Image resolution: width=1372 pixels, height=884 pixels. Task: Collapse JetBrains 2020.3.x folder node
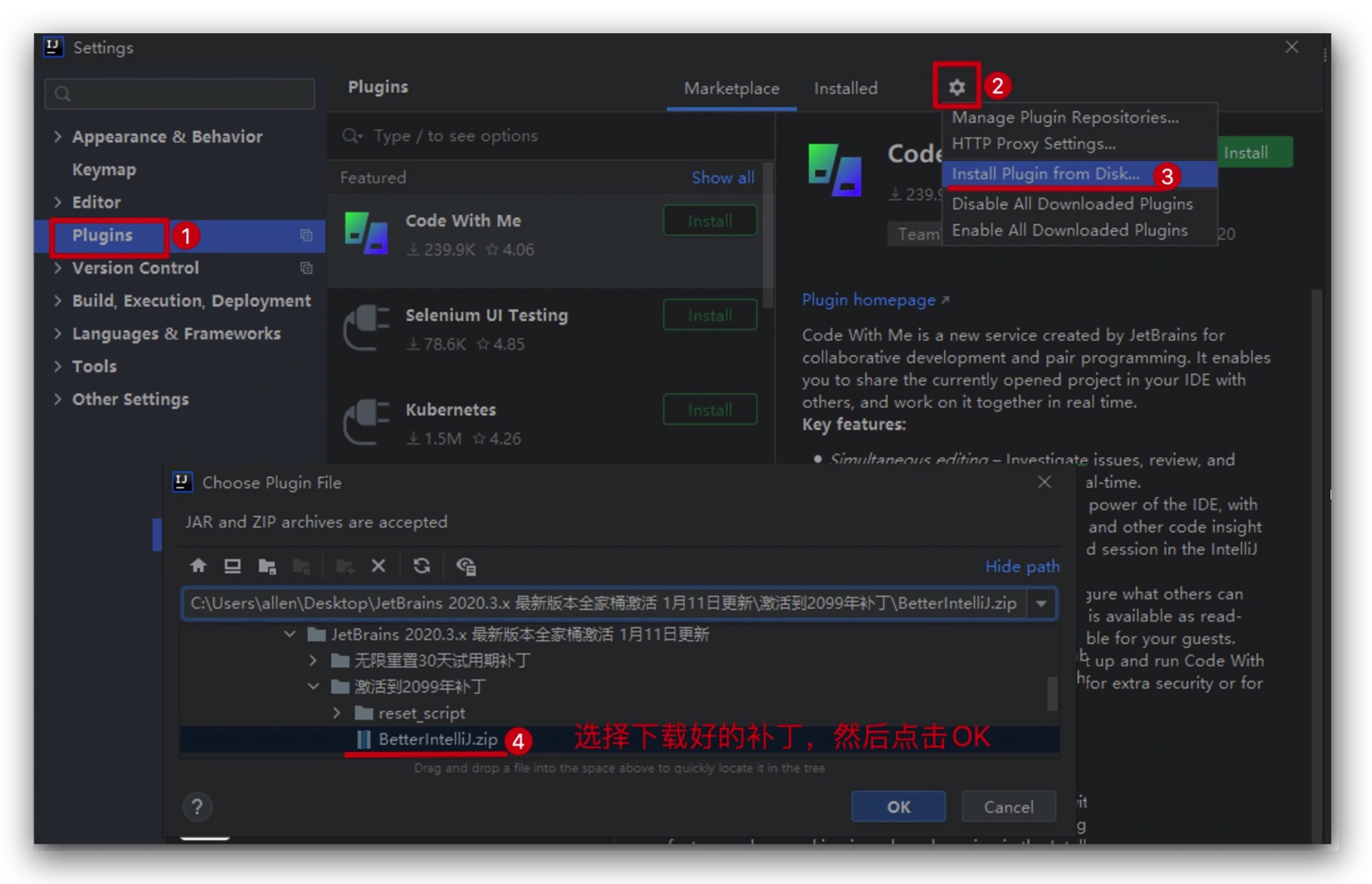point(289,634)
